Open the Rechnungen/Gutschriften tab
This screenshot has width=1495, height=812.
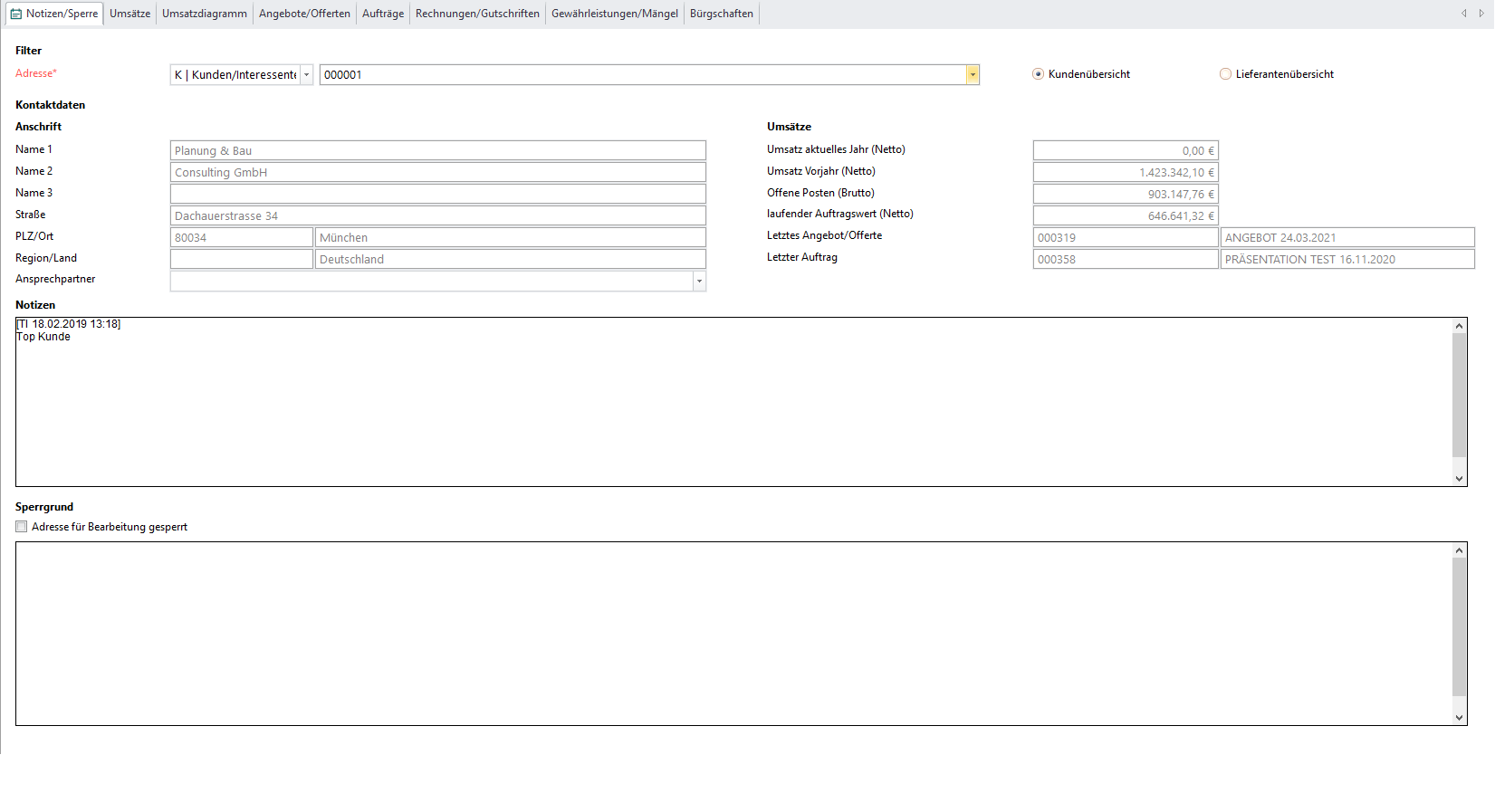(x=477, y=14)
